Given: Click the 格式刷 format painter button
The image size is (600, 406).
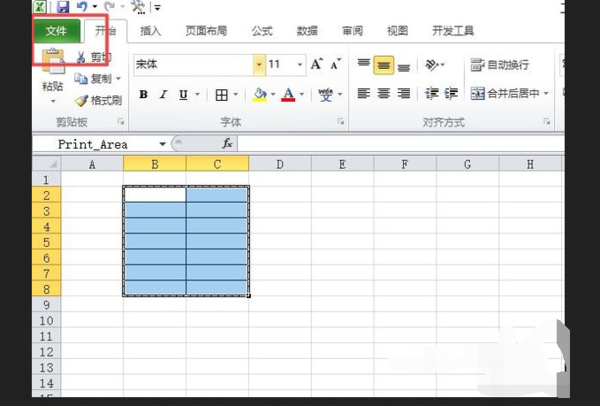Looking at the screenshot, I should coord(98,101).
